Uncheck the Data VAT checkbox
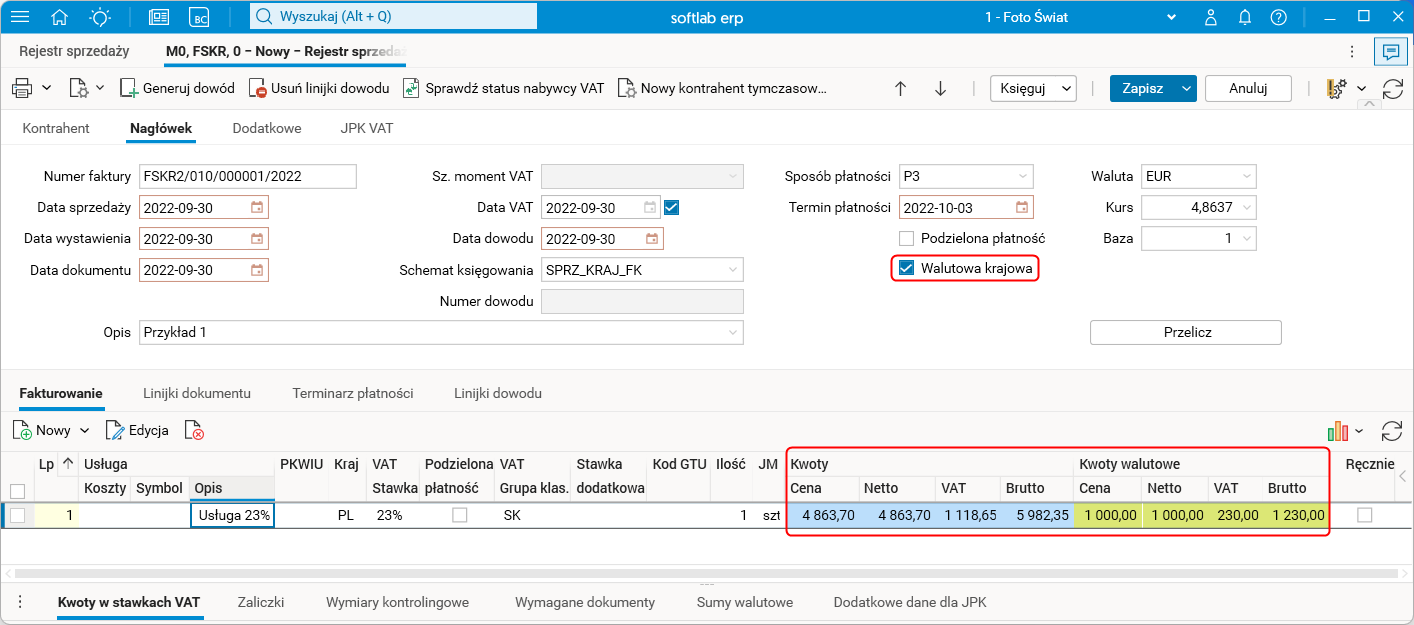This screenshot has width=1414, height=625. click(x=672, y=208)
